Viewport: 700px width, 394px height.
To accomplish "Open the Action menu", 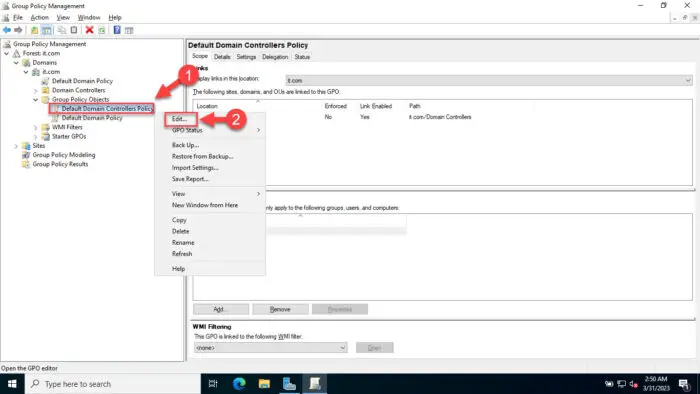I will [39, 17].
